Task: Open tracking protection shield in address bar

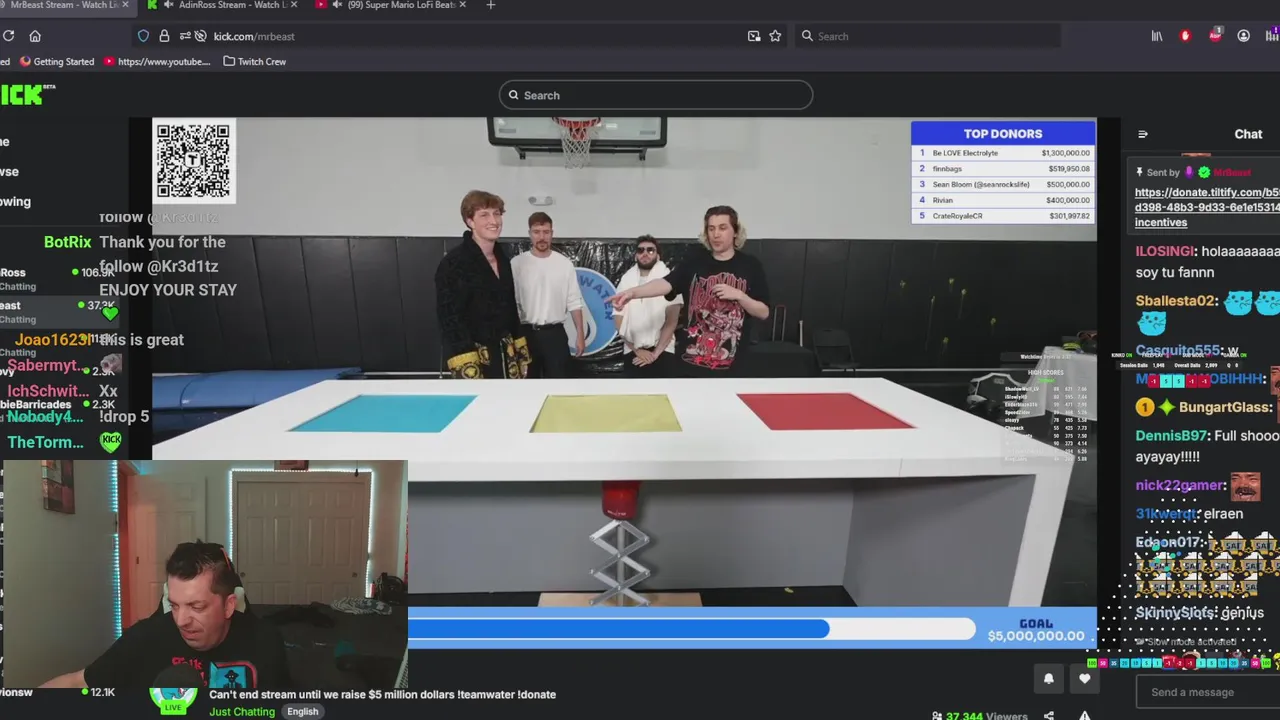Action: pos(143,36)
